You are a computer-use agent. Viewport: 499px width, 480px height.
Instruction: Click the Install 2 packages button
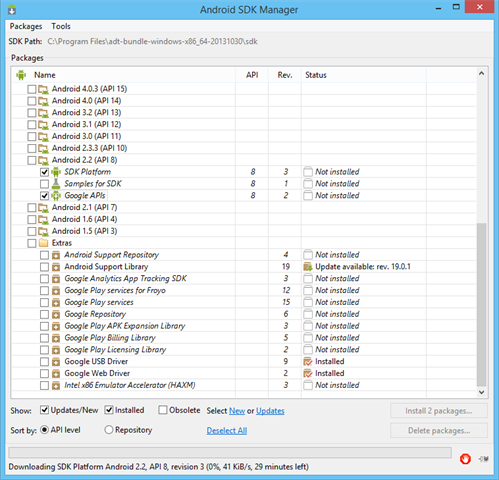click(x=439, y=411)
